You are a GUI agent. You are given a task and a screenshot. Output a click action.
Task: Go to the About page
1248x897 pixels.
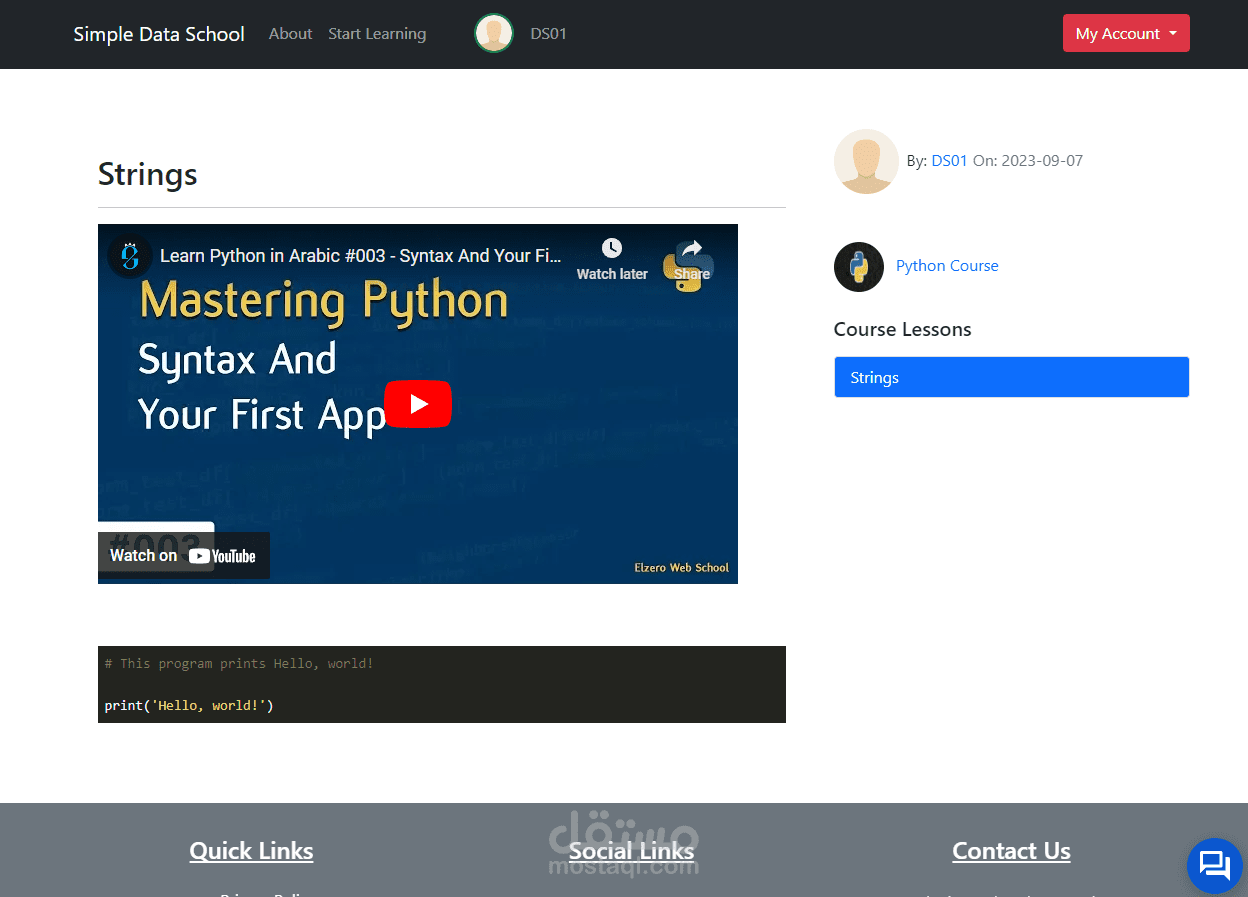290,34
